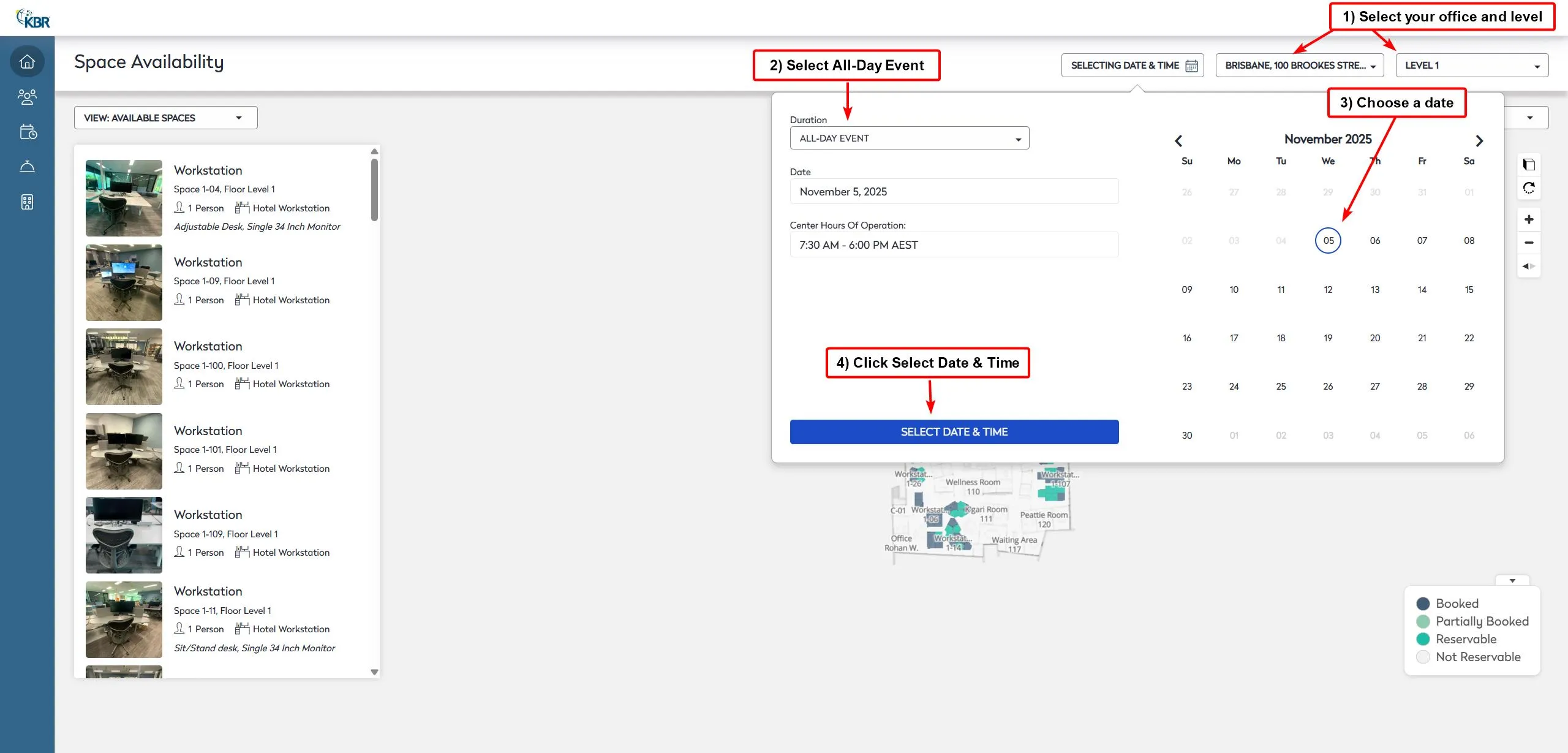Select November 5 on the calendar

click(1328, 240)
